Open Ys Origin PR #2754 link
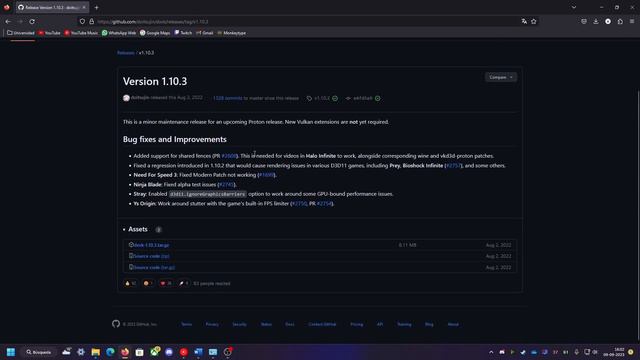640x360 pixels. click(x=324, y=204)
